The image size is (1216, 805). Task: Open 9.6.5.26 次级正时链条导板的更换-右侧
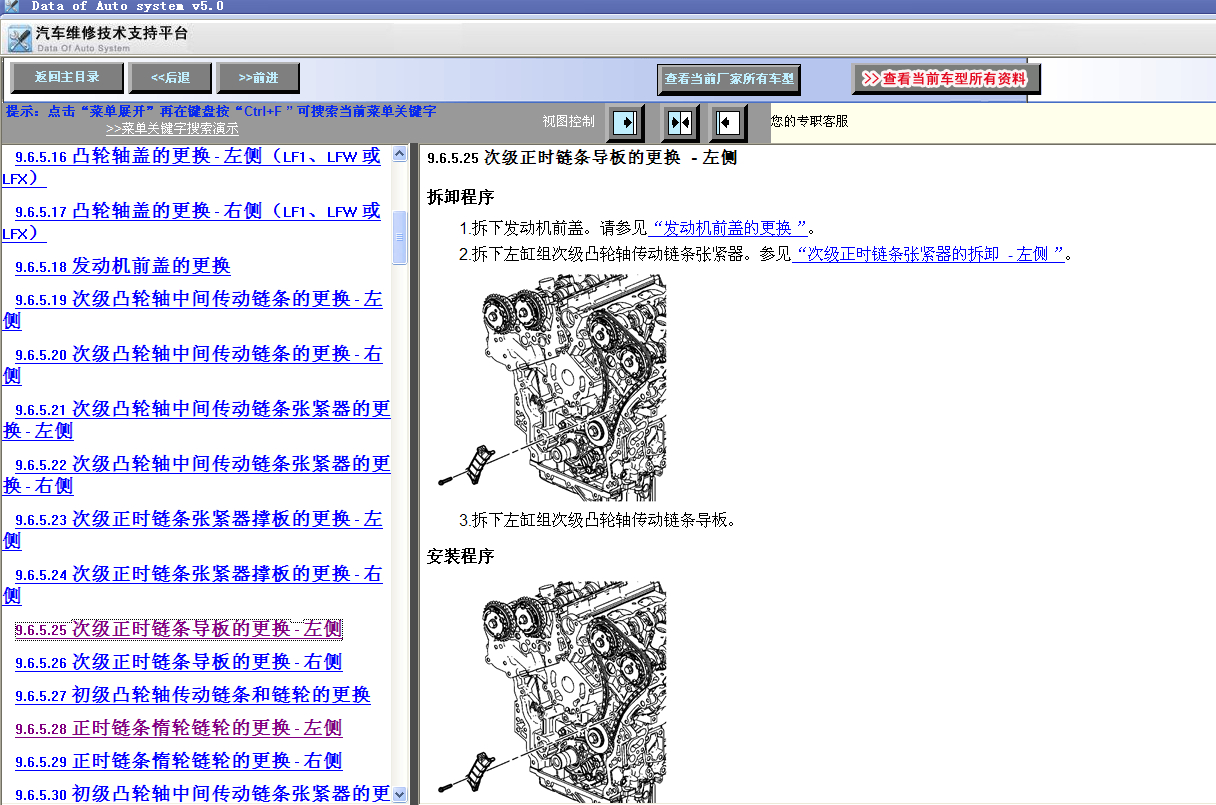pyautogui.click(x=178, y=662)
